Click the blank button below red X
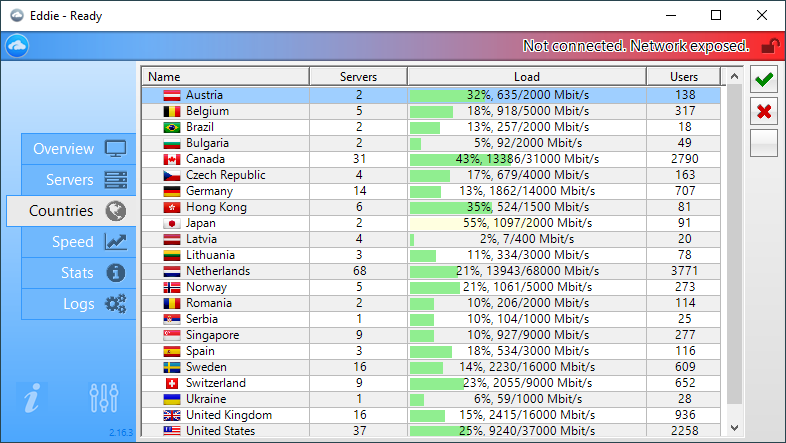This screenshot has height=443, width=786. [x=764, y=143]
